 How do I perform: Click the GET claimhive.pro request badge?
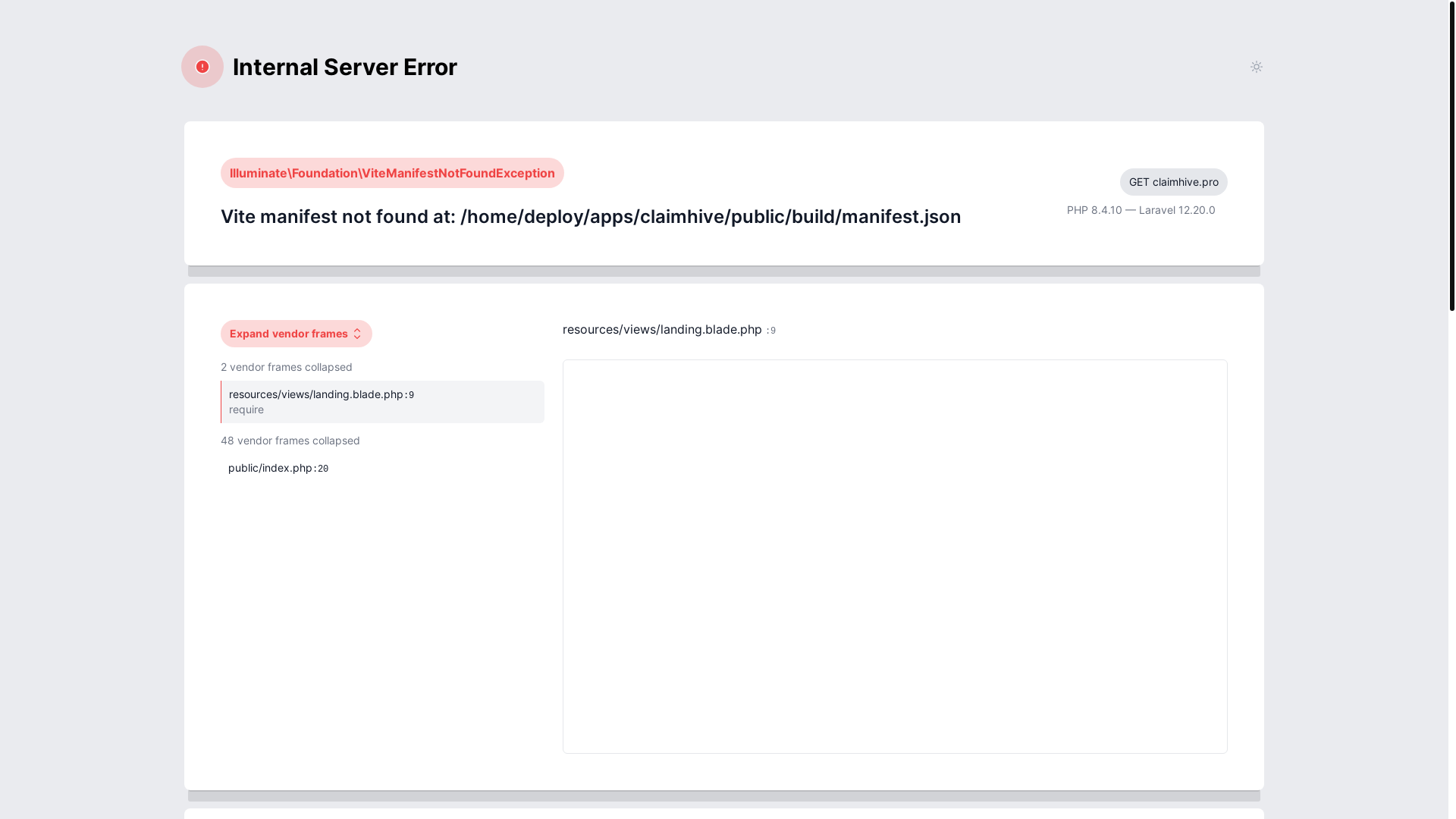1173,182
